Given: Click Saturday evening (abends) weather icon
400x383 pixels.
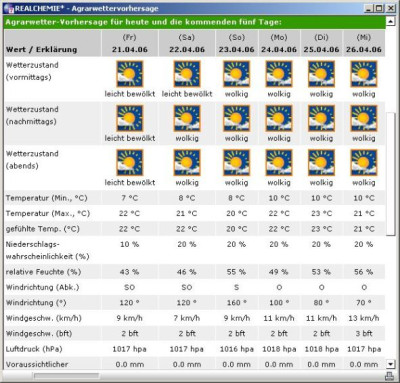Looking at the screenshot, I should point(187,163).
